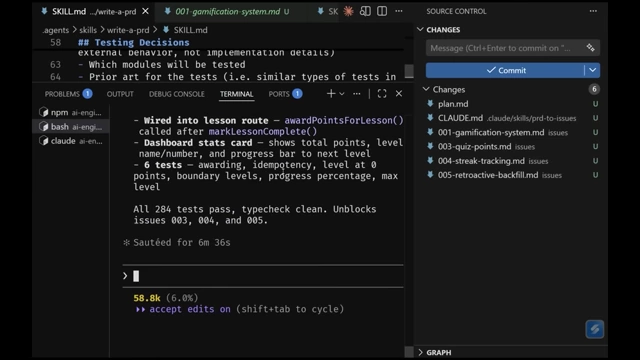Click the untracked U status on plan.md
This screenshot has height=360, width=640.
[596, 104]
